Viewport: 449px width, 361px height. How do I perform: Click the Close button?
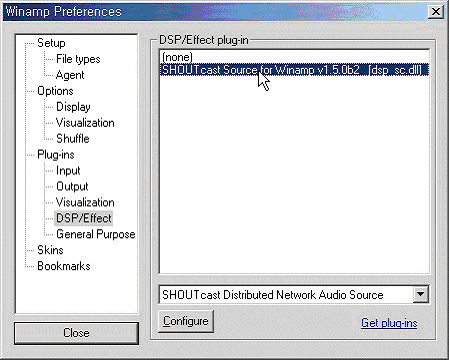coord(76,333)
